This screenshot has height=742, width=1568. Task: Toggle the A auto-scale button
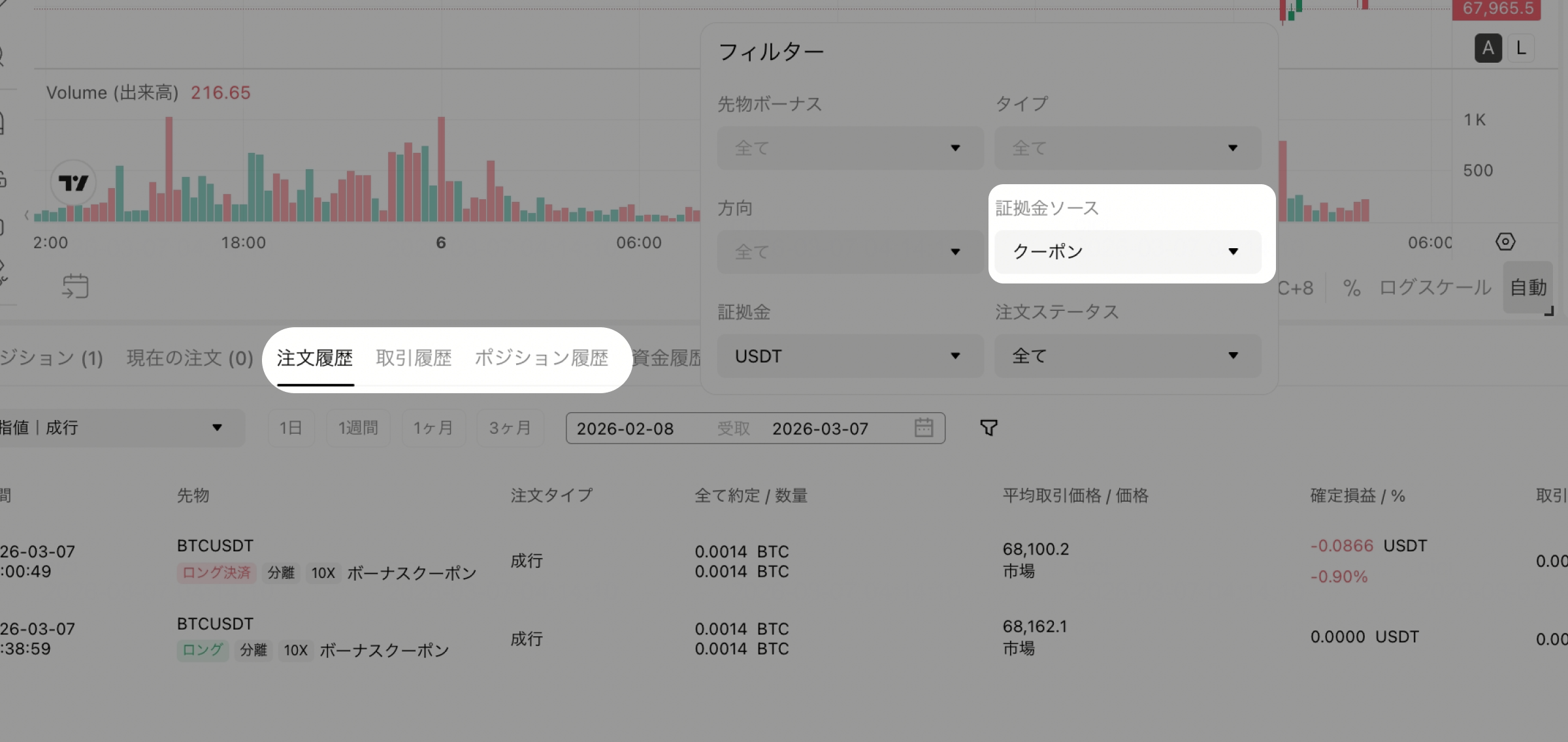[1488, 48]
